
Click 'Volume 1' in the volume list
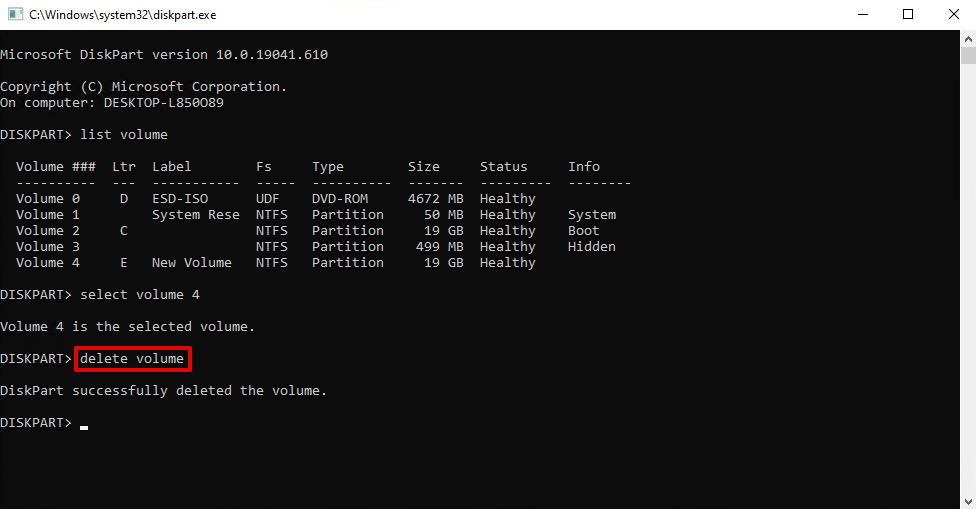point(48,215)
